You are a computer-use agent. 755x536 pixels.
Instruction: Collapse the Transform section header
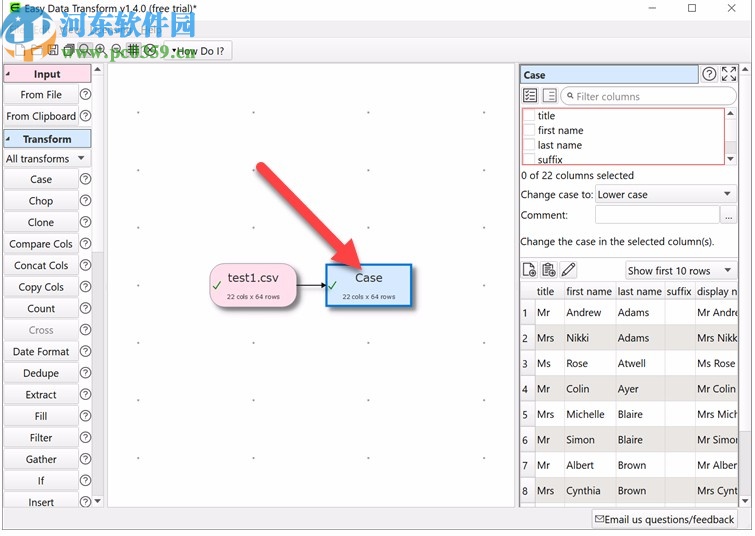[x=47, y=139]
